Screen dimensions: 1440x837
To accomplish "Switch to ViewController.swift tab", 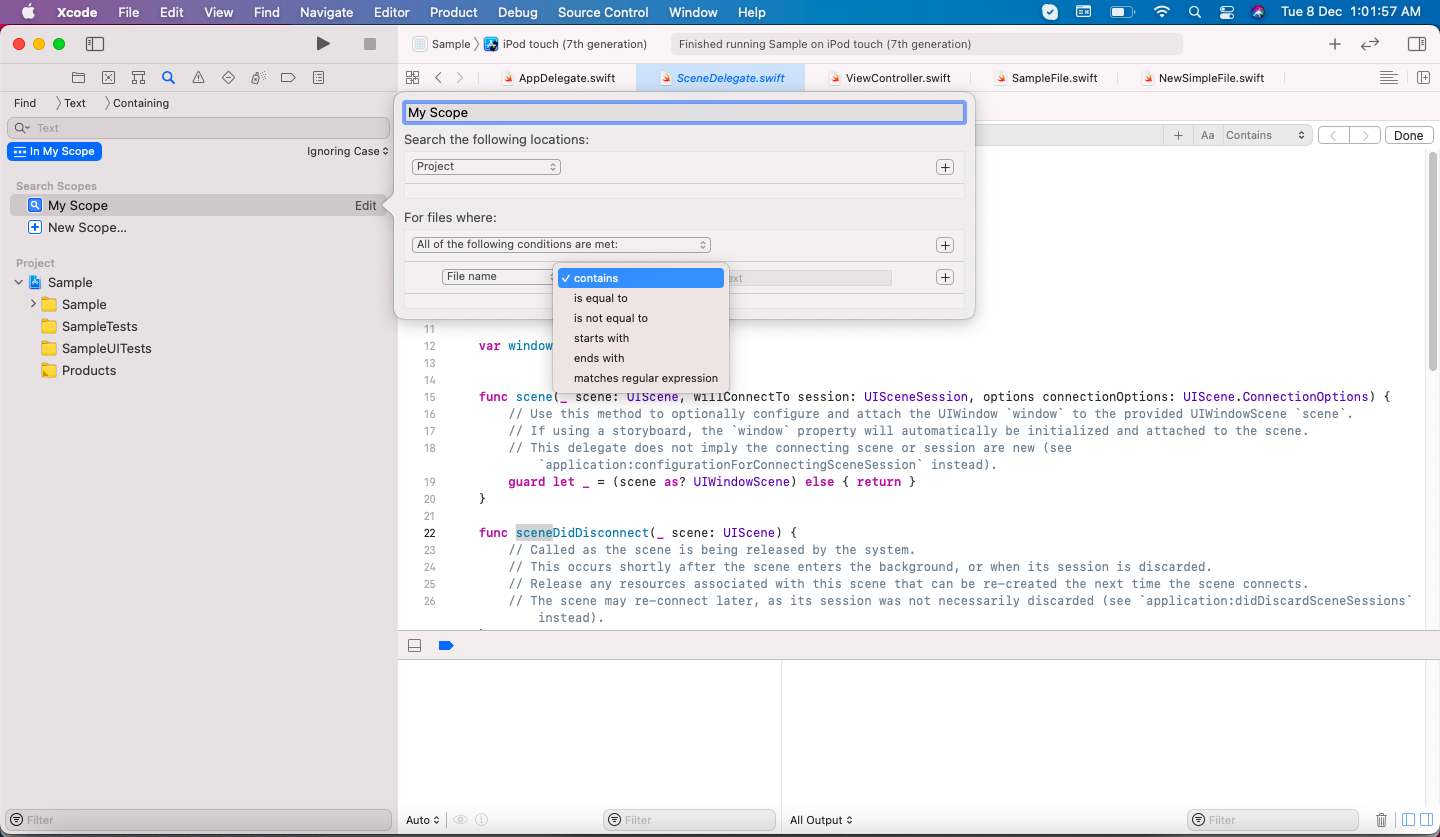I will pyautogui.click(x=889, y=78).
